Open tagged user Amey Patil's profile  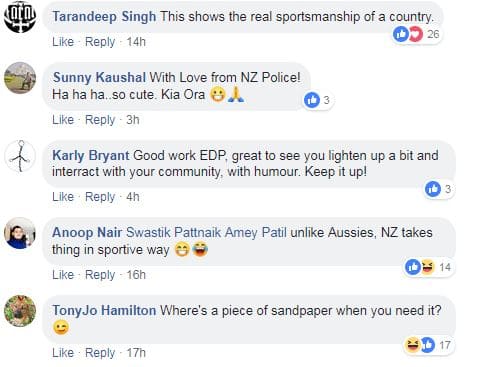tap(256, 233)
